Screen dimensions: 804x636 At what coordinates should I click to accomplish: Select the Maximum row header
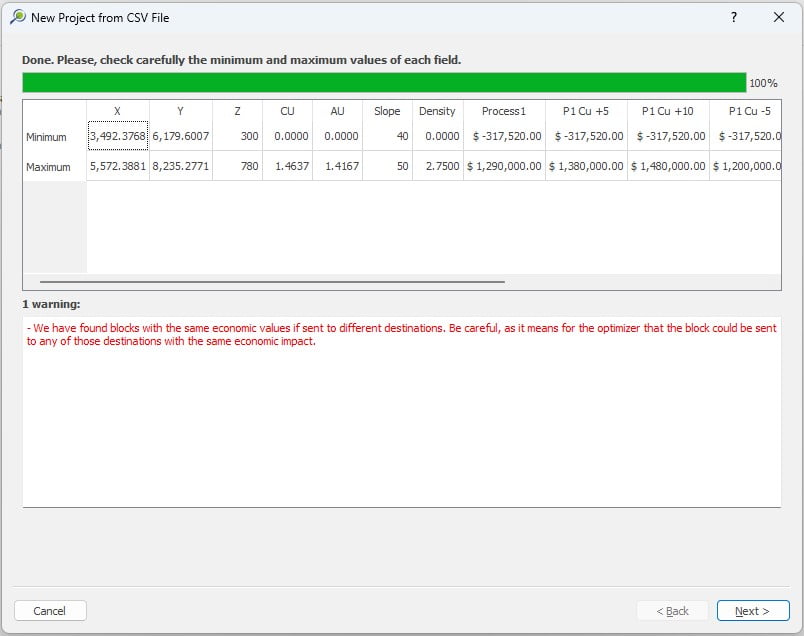48,167
